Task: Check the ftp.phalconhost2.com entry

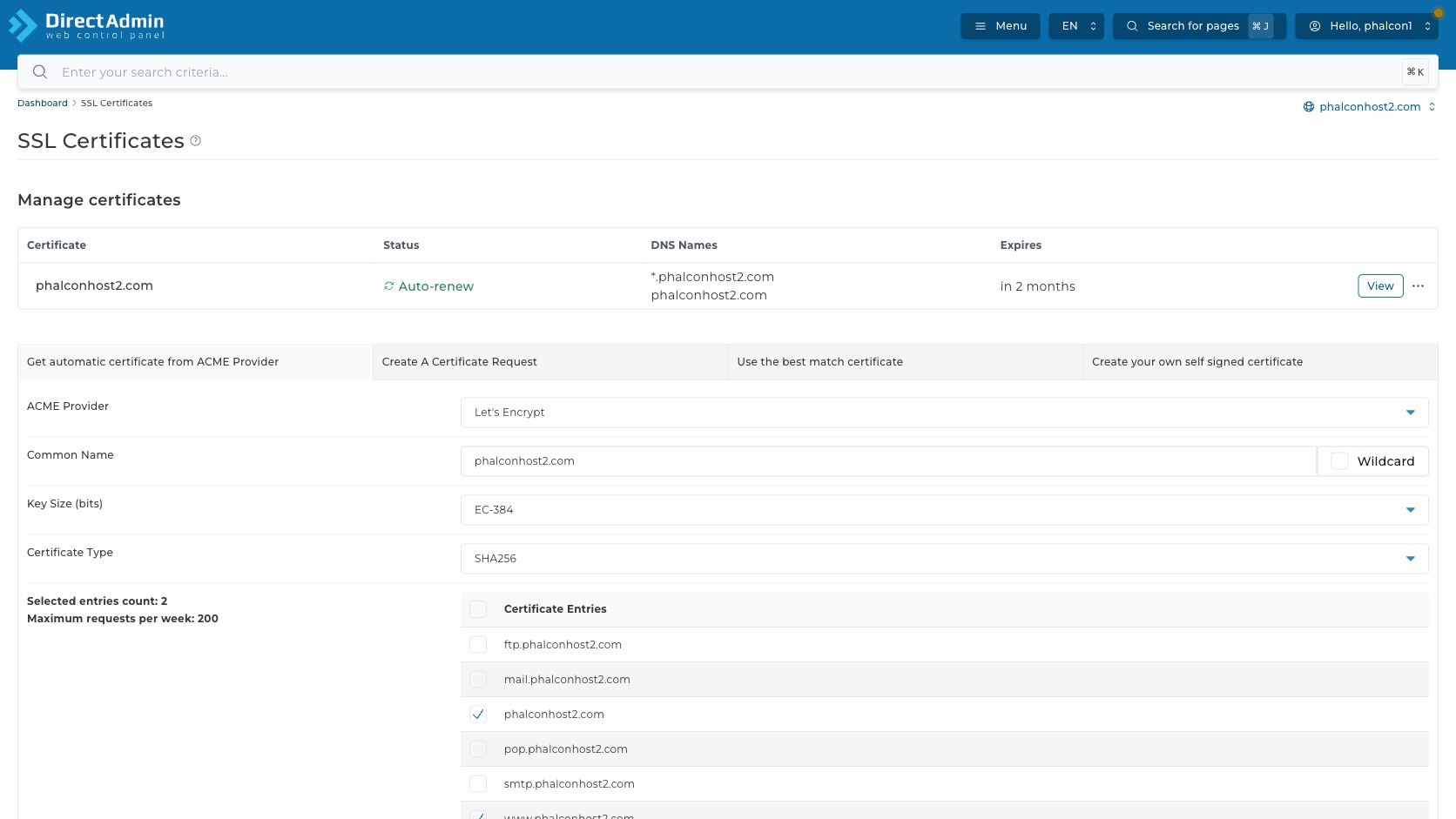Action: point(478,645)
